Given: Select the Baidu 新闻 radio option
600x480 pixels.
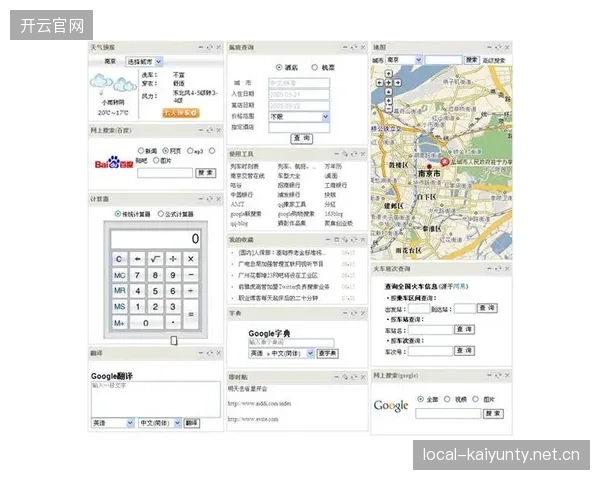Looking at the screenshot, I should [x=141, y=151].
